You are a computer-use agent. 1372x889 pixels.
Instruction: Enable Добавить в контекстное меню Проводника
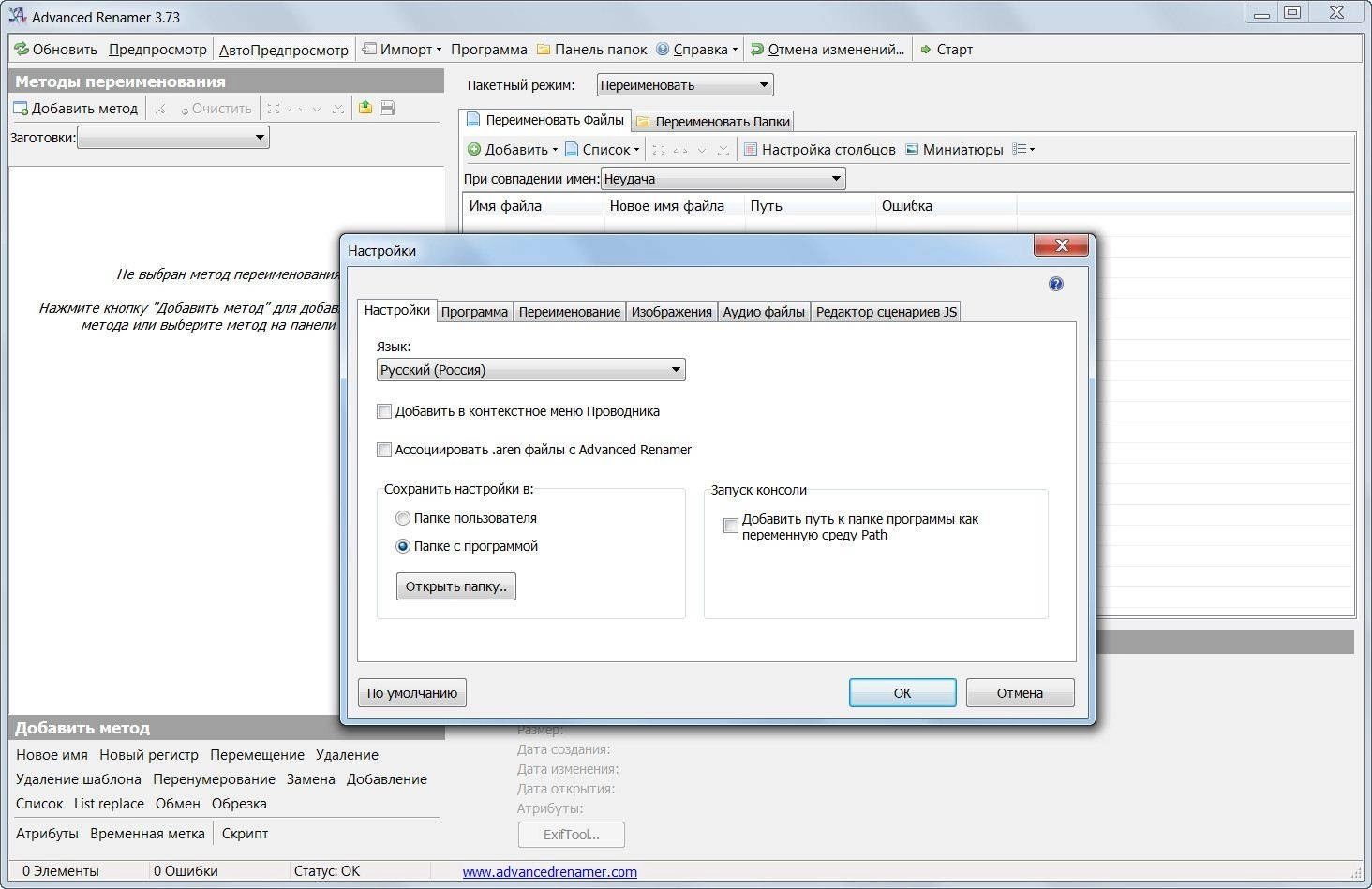pyautogui.click(x=384, y=411)
